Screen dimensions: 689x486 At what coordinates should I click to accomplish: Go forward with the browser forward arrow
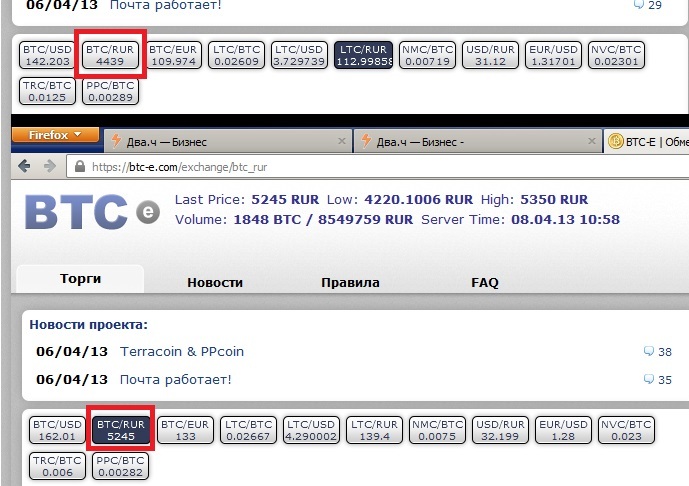50,166
